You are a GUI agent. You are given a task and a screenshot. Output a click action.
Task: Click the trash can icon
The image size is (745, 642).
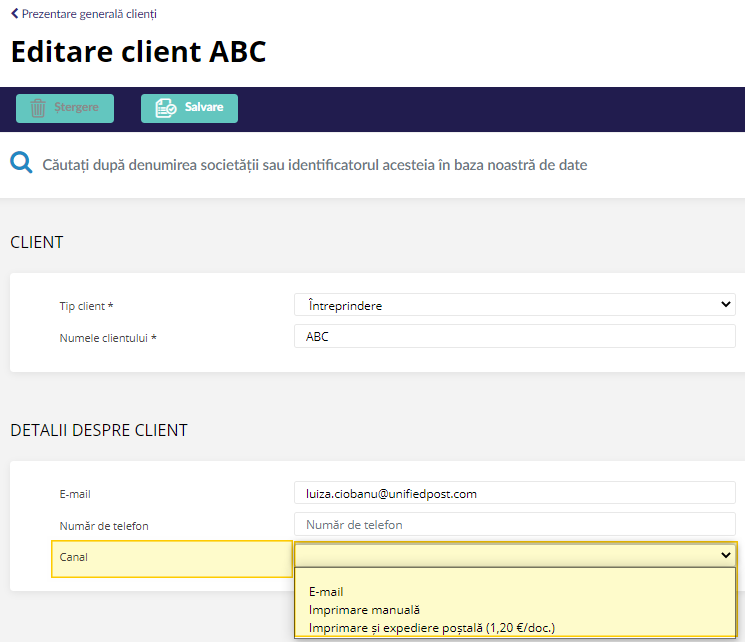click(x=38, y=108)
